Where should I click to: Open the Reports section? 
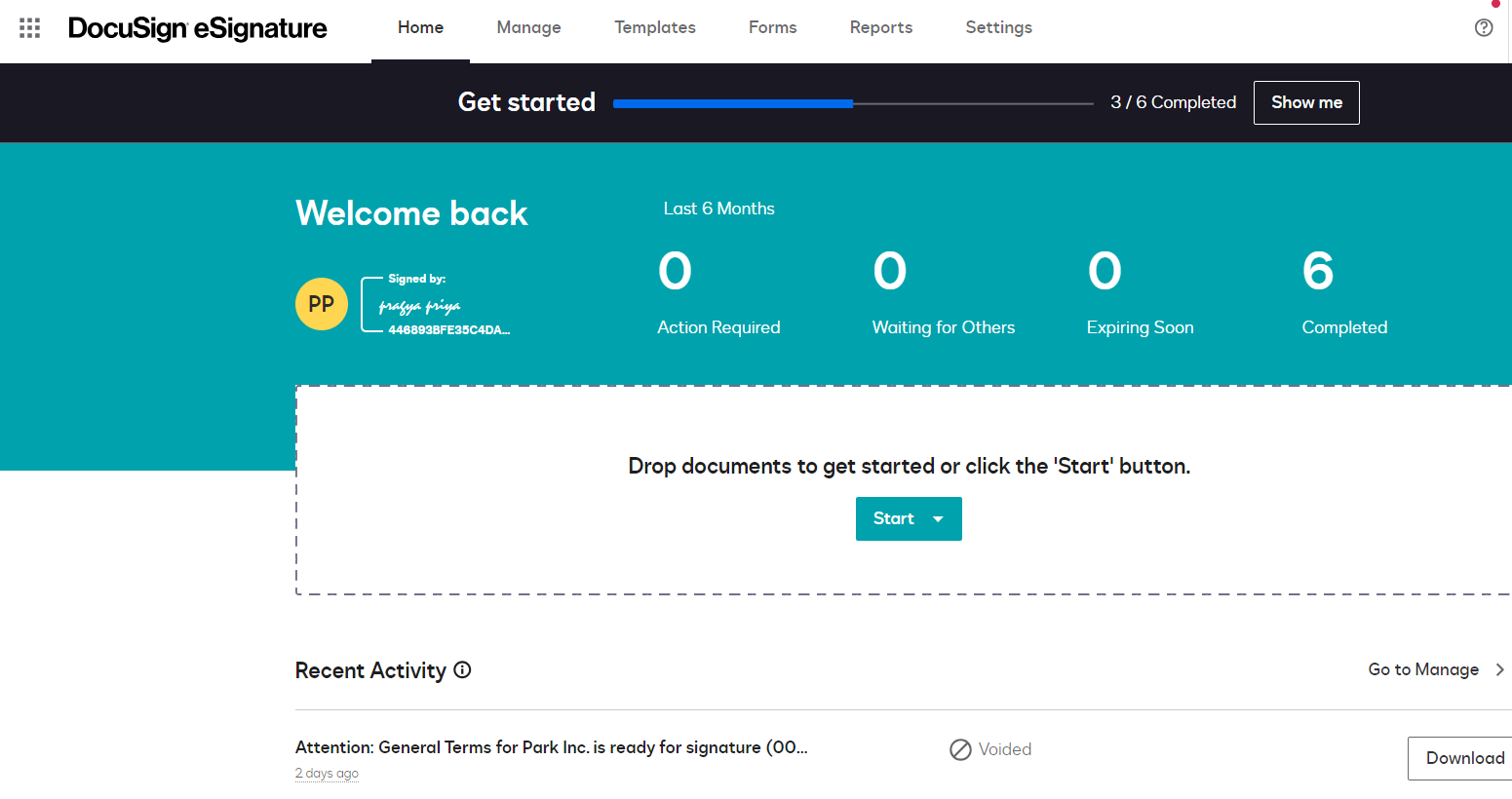click(x=880, y=27)
